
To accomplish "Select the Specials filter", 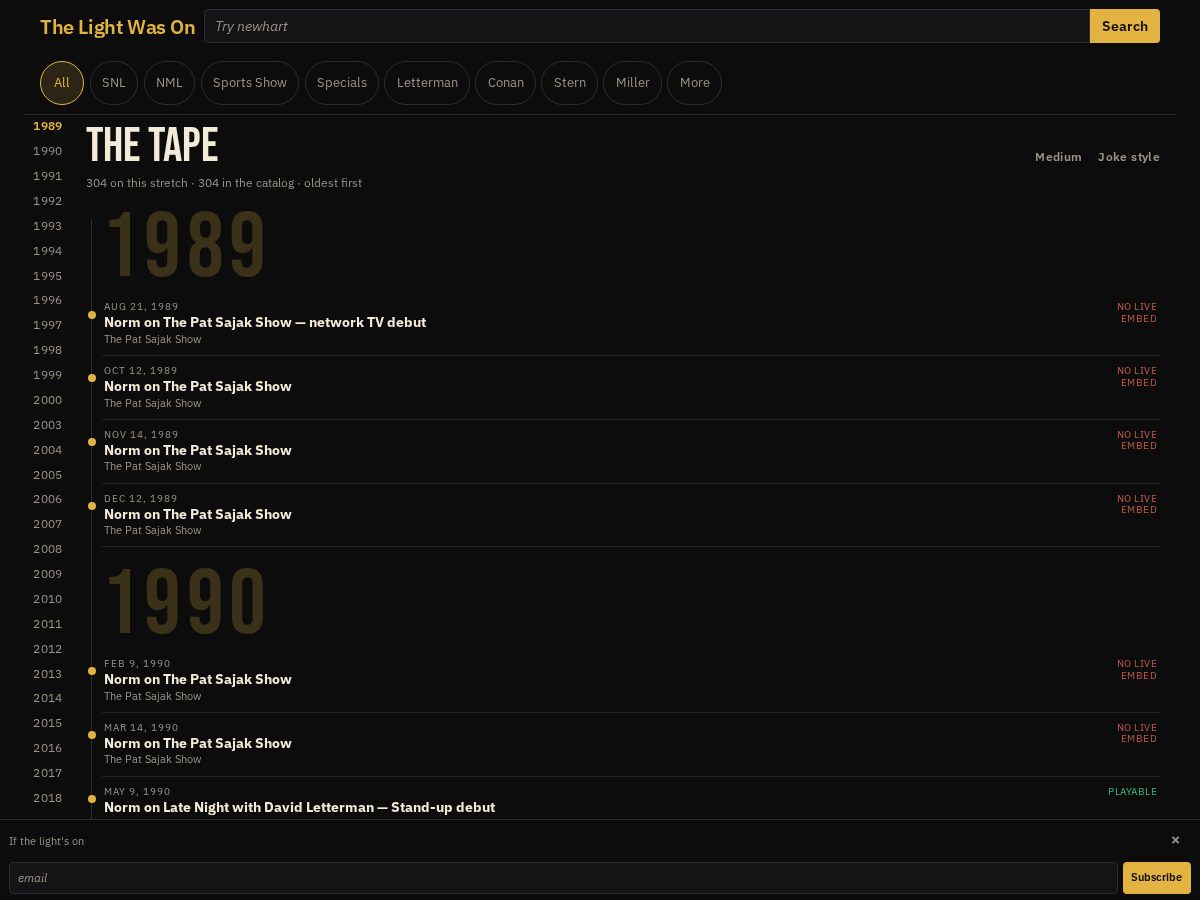I will (x=342, y=83).
